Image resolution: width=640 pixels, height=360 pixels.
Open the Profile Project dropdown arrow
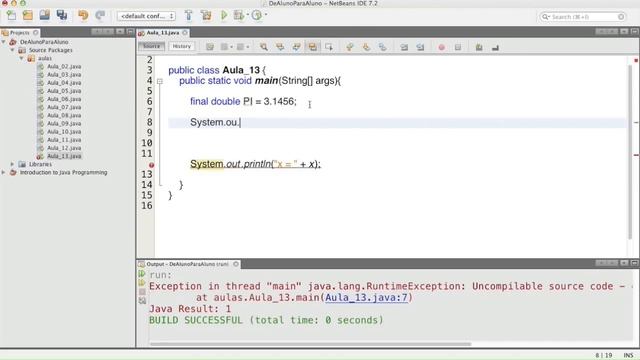[x=266, y=15]
